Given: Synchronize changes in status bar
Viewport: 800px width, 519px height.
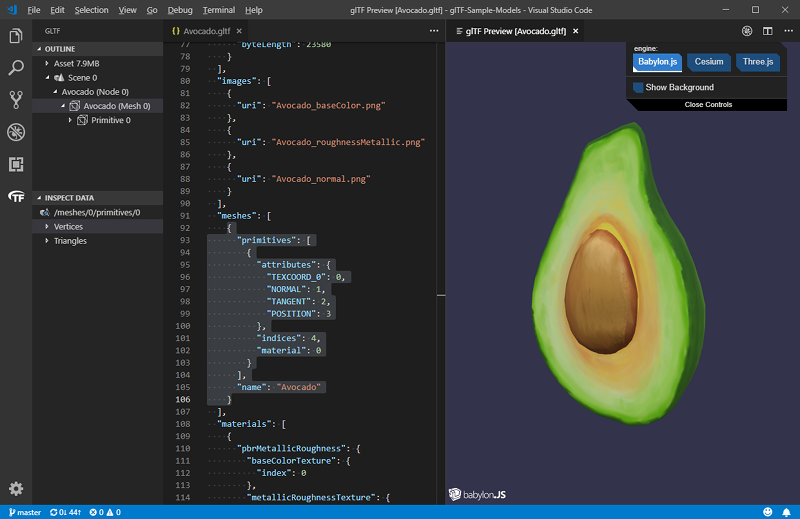Looking at the screenshot, I should coord(65,512).
